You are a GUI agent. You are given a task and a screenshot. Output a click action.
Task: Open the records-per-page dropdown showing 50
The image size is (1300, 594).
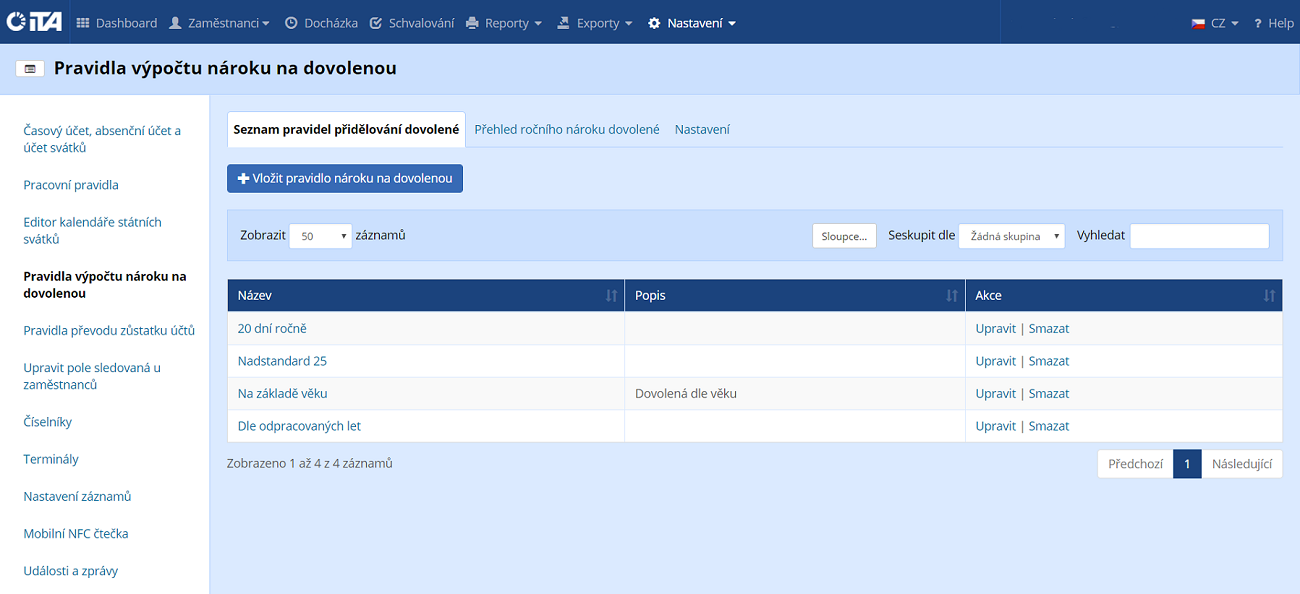coord(320,236)
